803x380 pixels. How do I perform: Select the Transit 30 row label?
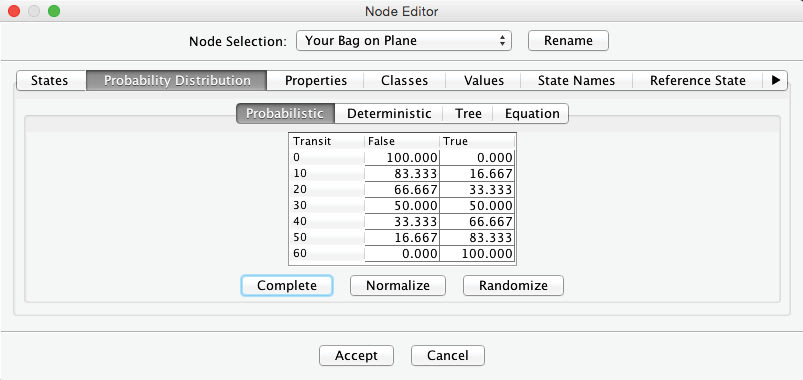click(x=327, y=205)
